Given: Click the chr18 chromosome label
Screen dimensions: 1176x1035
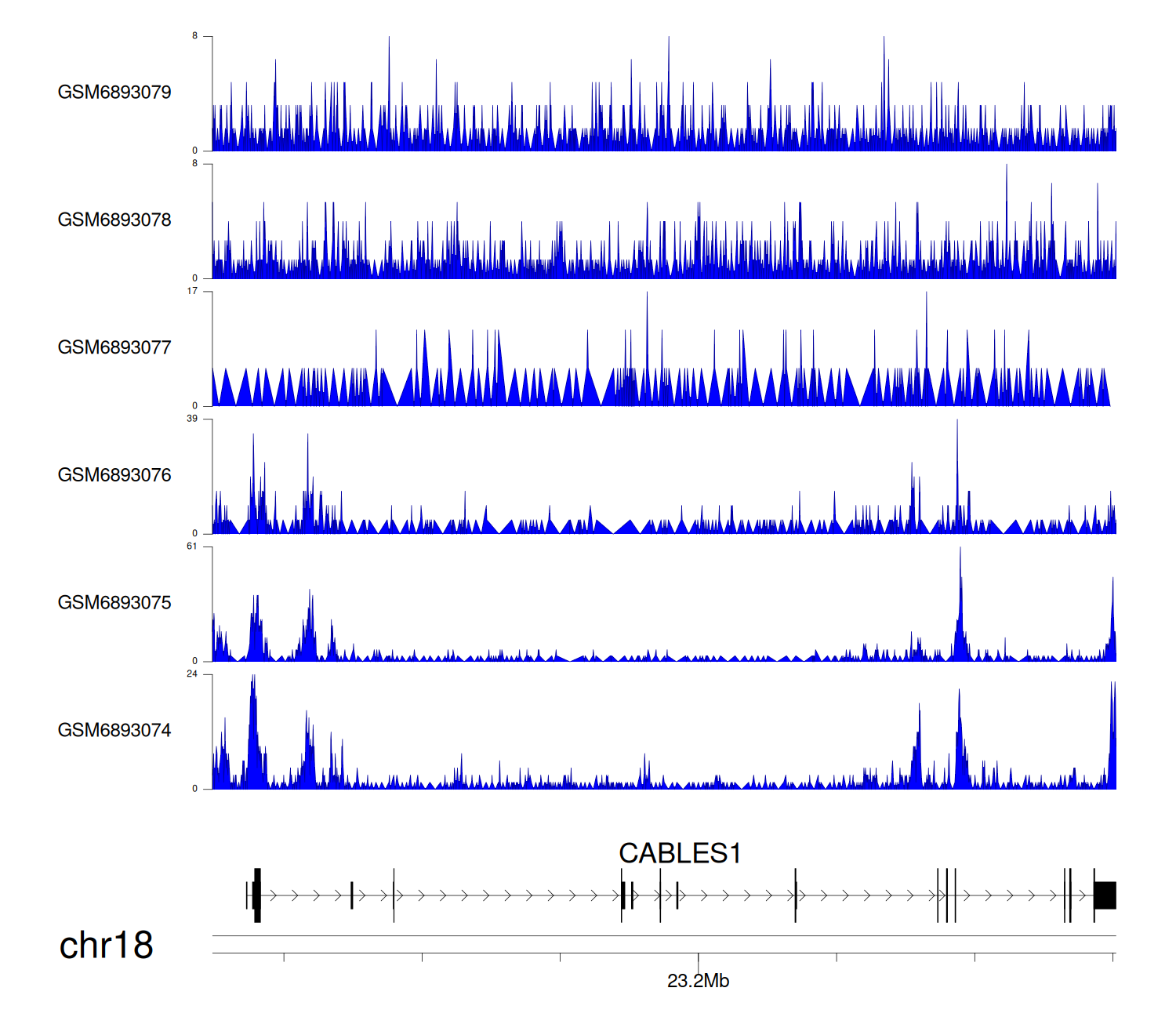Looking at the screenshot, I should [x=107, y=946].
